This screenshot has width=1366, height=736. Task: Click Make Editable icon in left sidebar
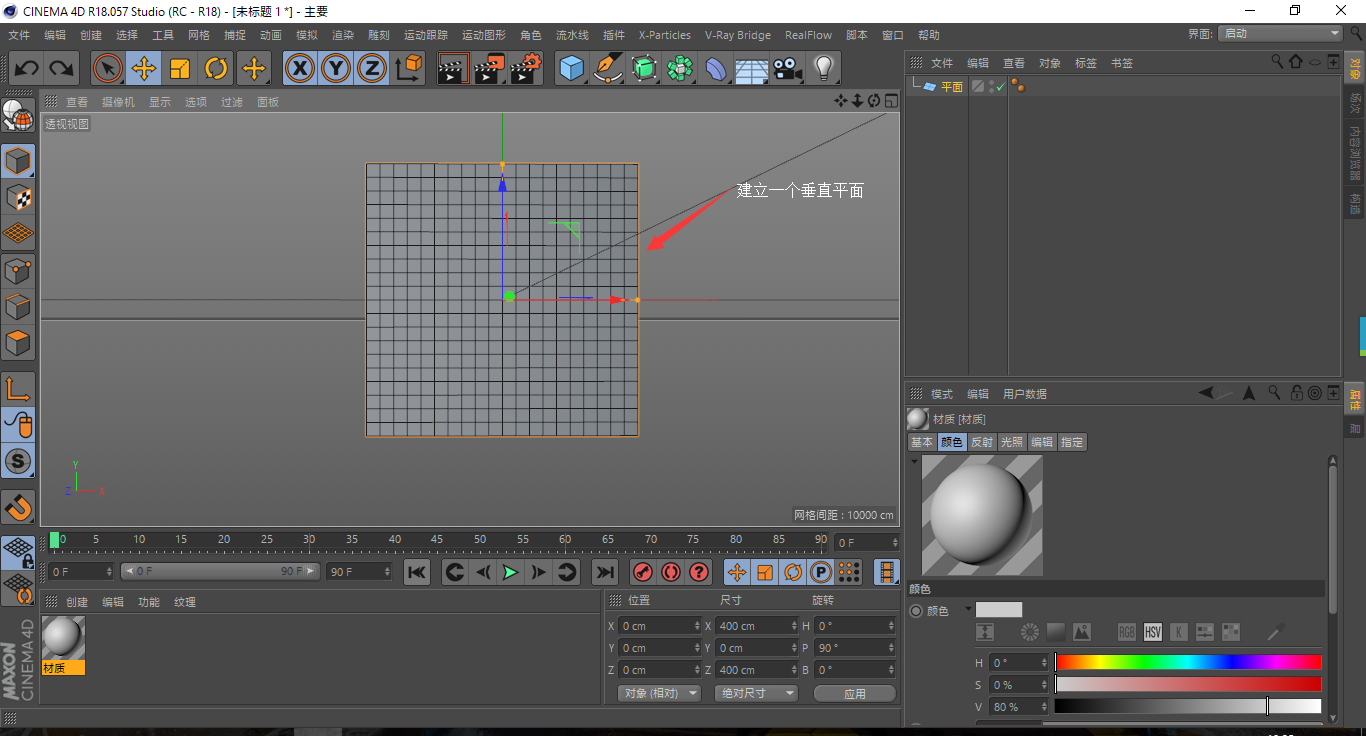tap(18, 116)
